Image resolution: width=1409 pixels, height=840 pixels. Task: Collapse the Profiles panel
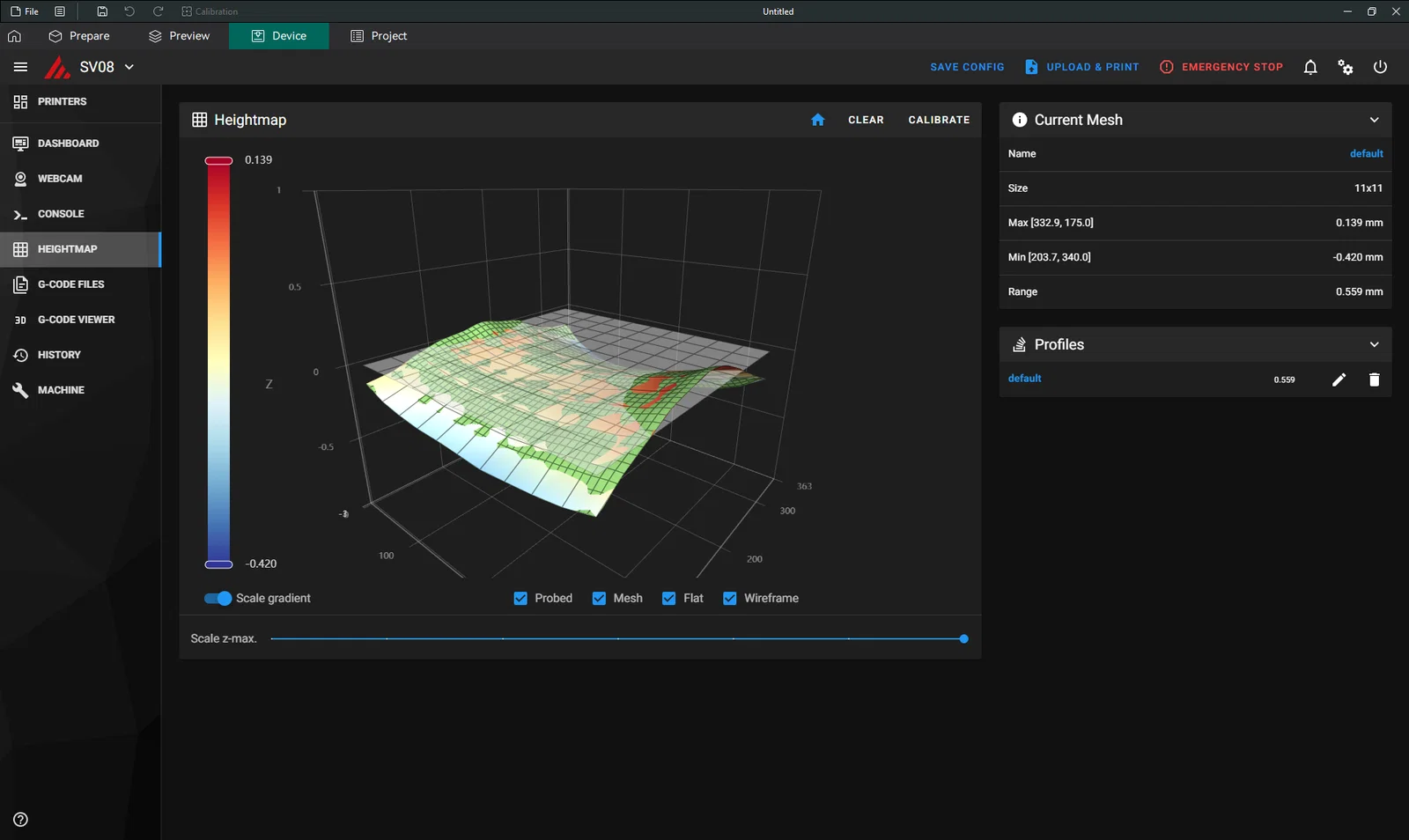(1374, 344)
